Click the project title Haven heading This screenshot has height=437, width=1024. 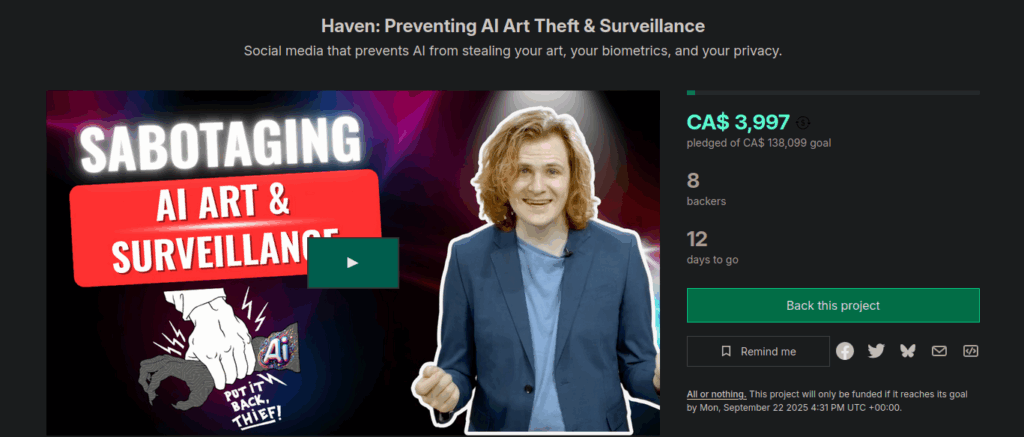[x=513, y=26]
